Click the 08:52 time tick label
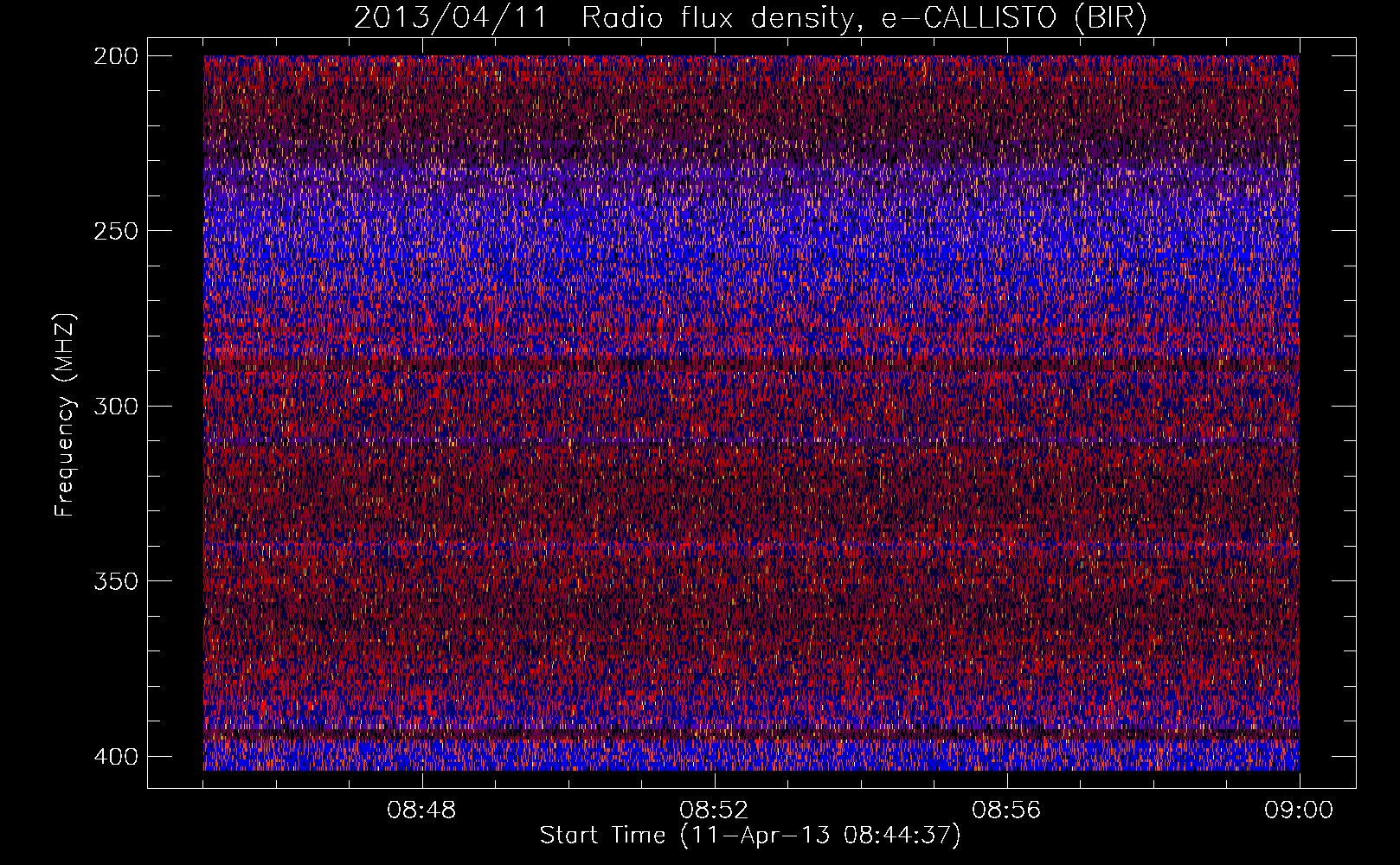The height and width of the screenshot is (865, 1400). [714, 811]
